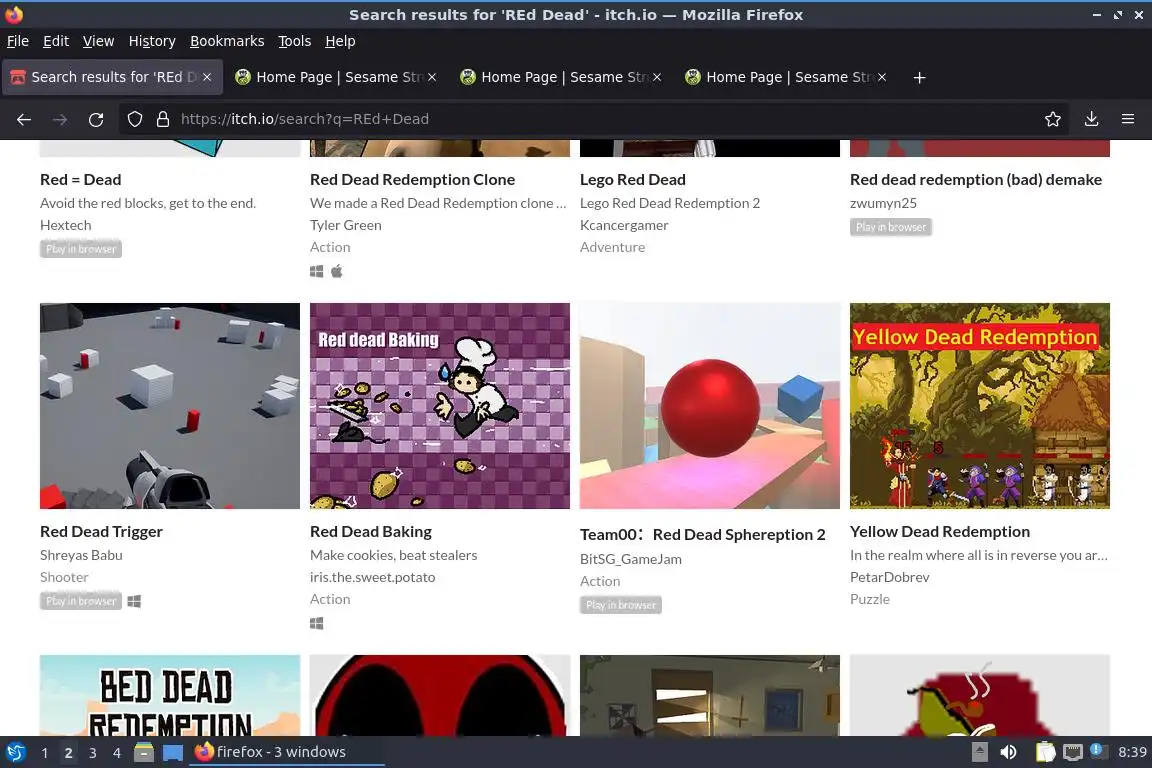Visit author Hextech's profile link
Screen dimensions: 1152x768
[65, 225]
